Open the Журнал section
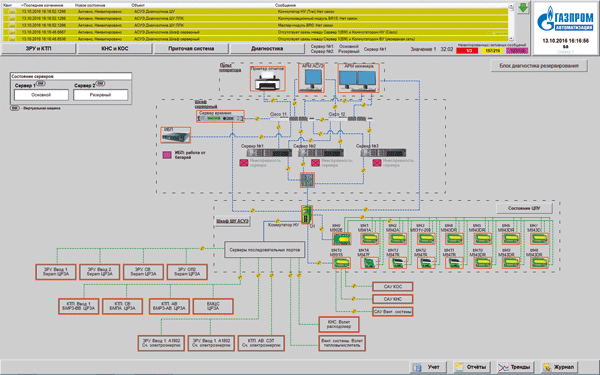The width and height of the screenshot is (600, 375). (x=559, y=367)
